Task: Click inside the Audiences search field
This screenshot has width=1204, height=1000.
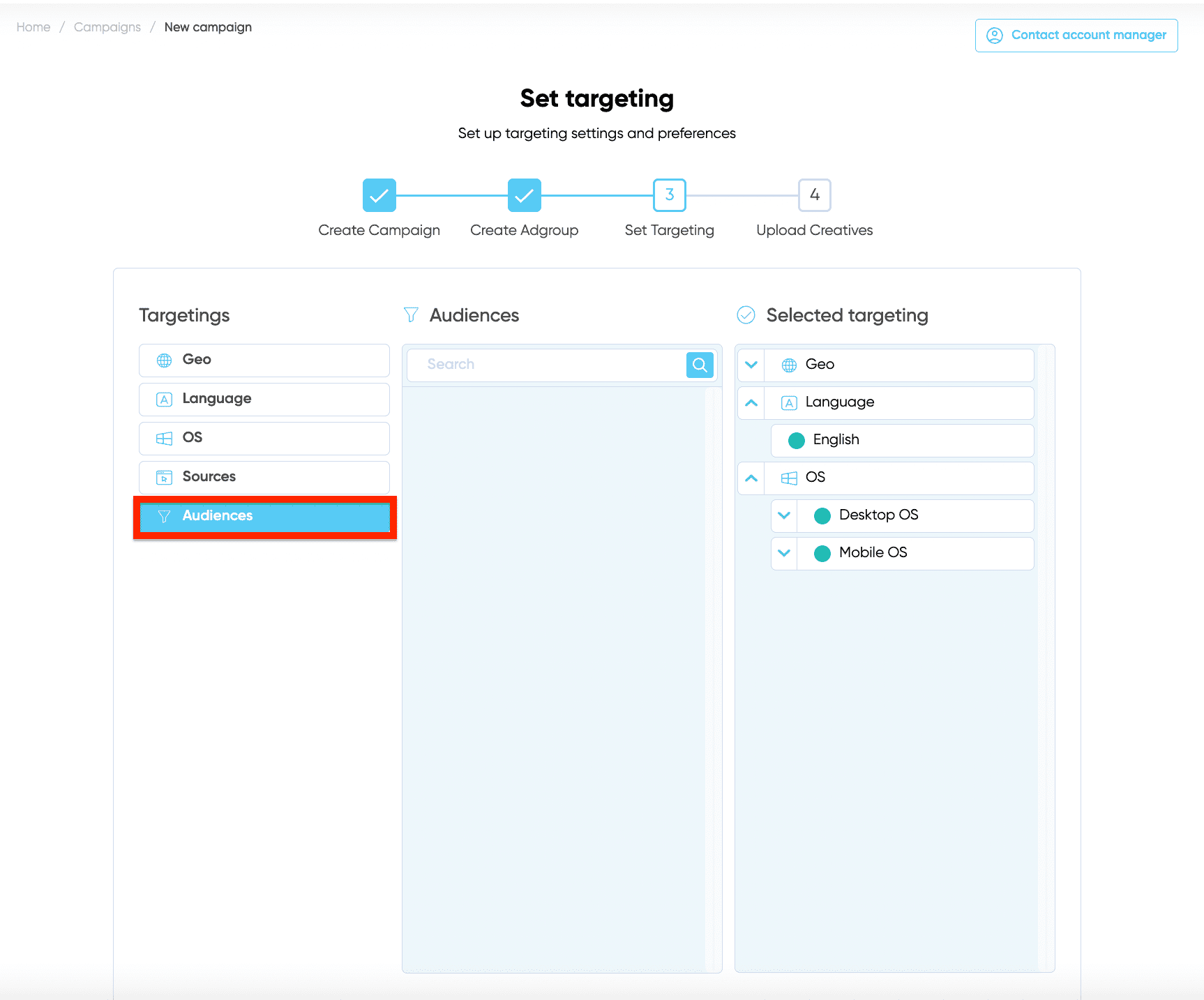Action: 544,364
